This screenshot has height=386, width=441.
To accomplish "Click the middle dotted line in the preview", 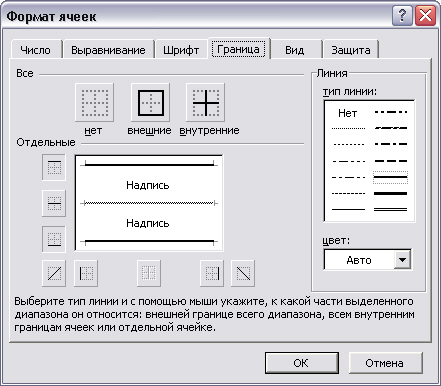I will click(149, 203).
